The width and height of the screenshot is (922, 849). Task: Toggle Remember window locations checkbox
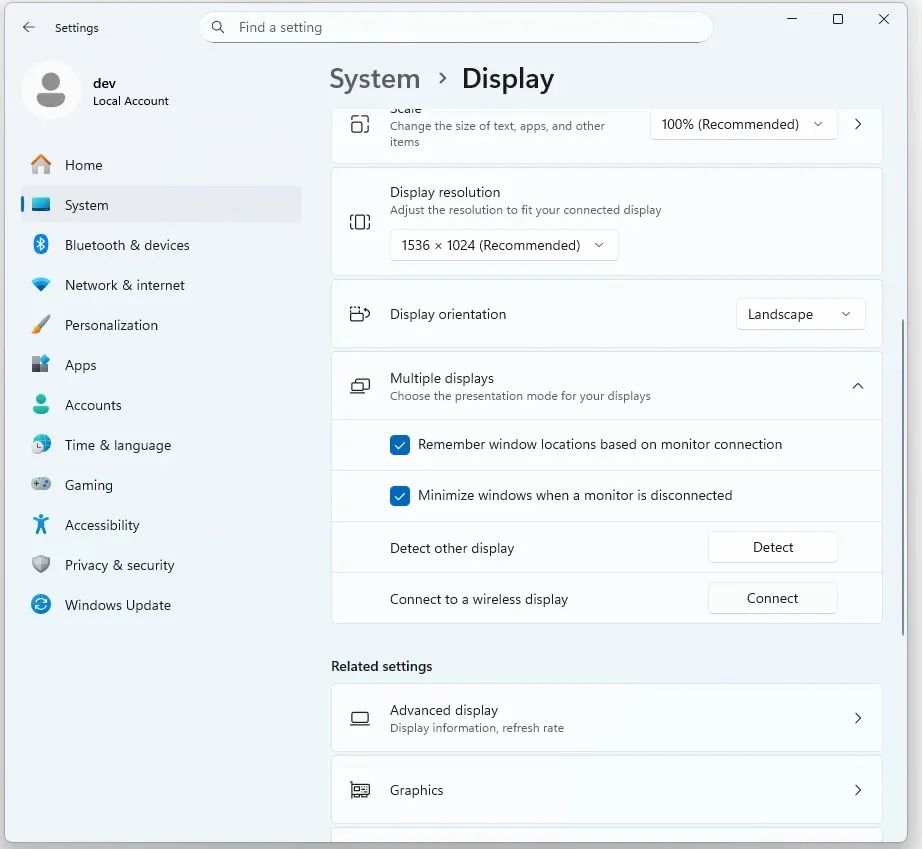(x=399, y=444)
